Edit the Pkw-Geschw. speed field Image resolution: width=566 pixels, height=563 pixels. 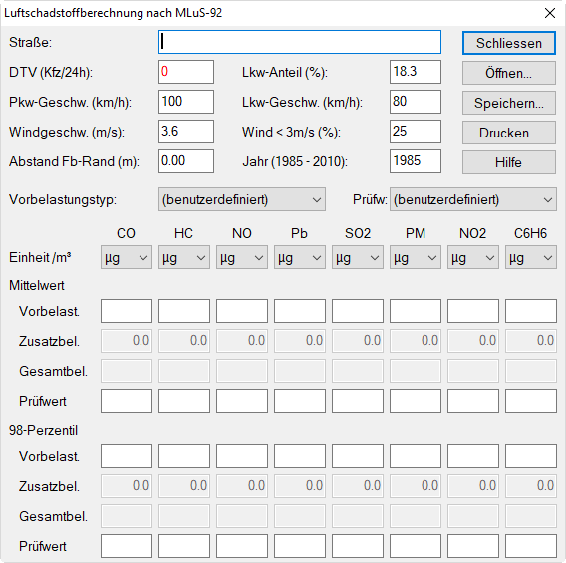pos(186,102)
